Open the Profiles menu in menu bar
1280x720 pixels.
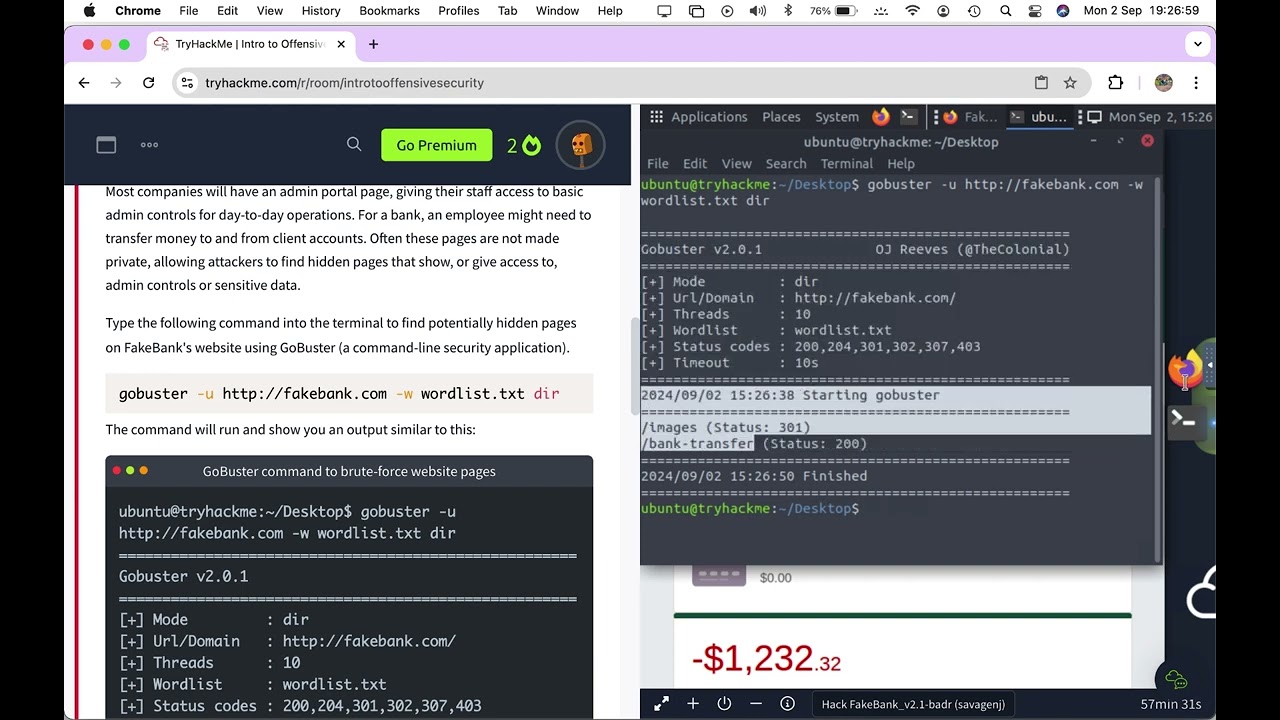click(459, 11)
